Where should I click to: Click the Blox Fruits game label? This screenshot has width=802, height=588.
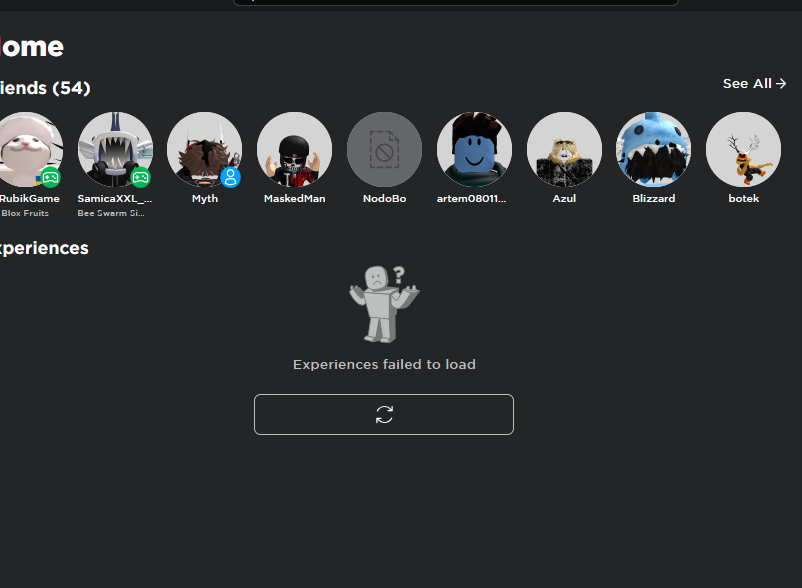pos(25,213)
